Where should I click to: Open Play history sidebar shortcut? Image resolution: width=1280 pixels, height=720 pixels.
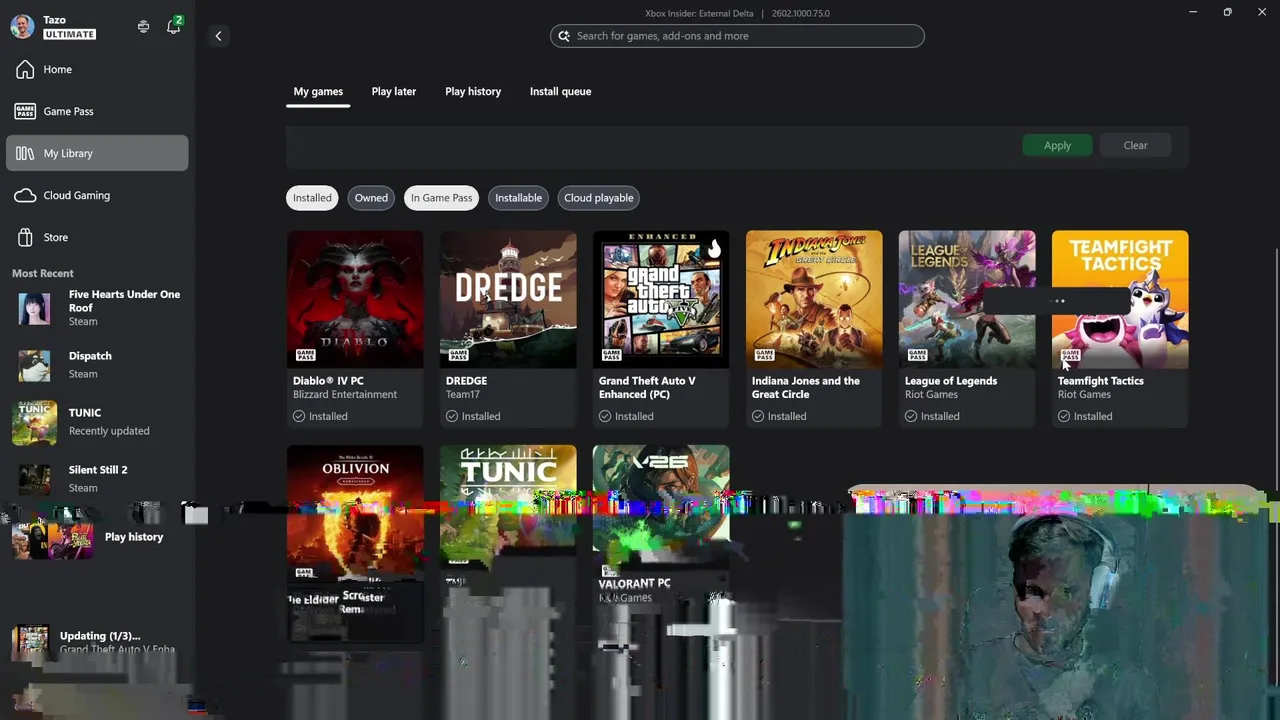pyautogui.click(x=97, y=537)
